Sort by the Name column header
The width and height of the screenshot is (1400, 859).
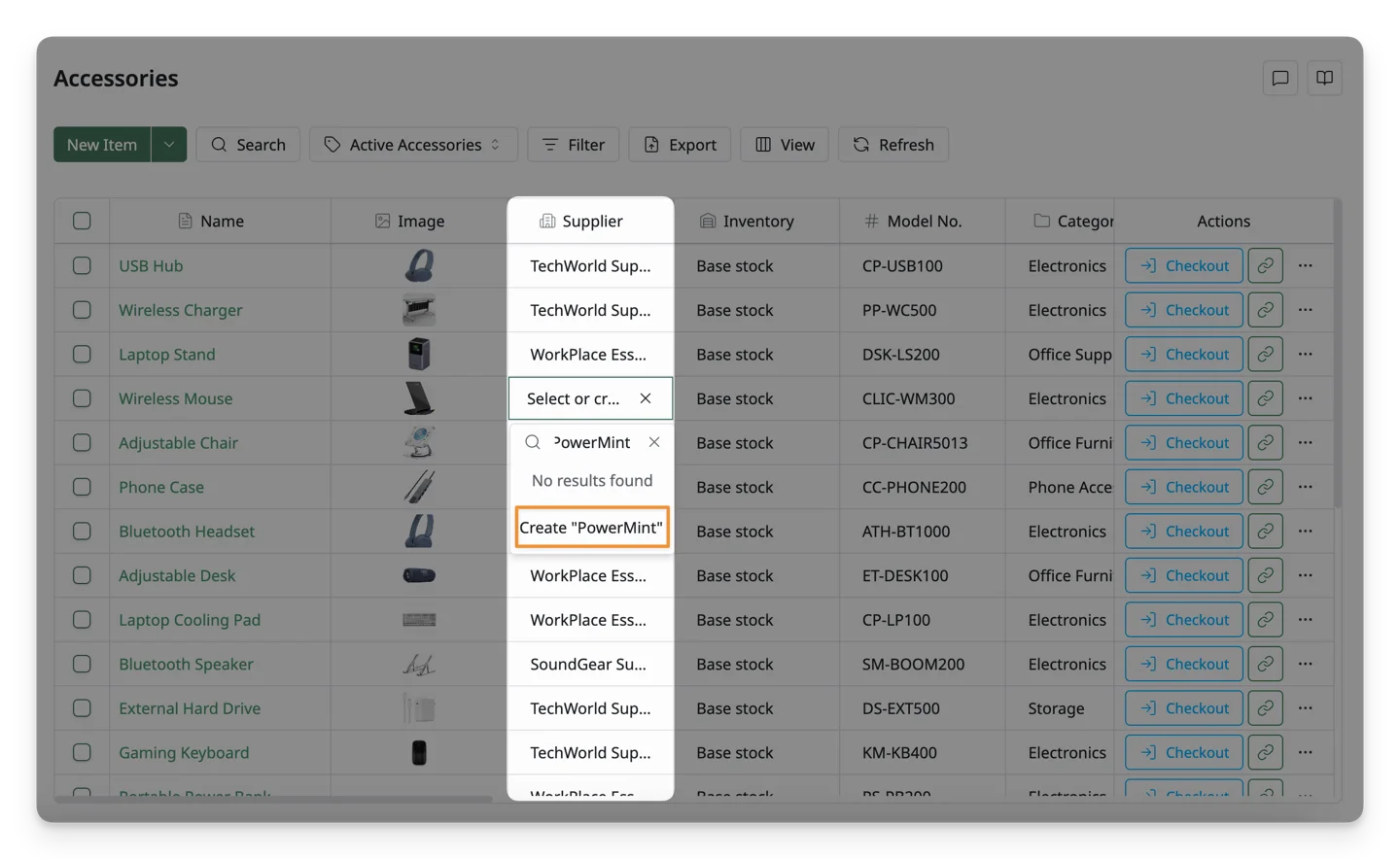coord(220,221)
